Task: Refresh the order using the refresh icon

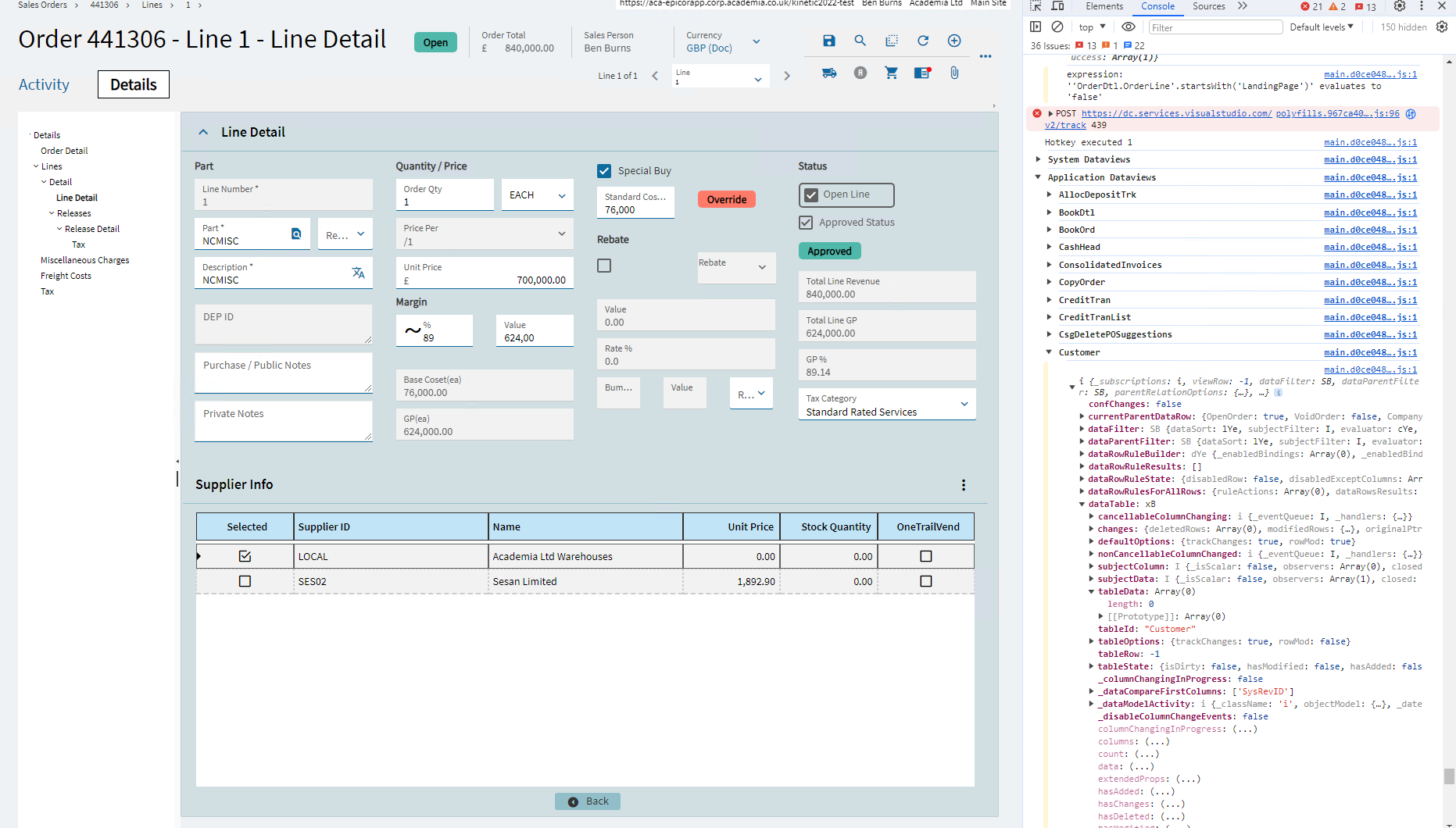Action: click(x=923, y=41)
